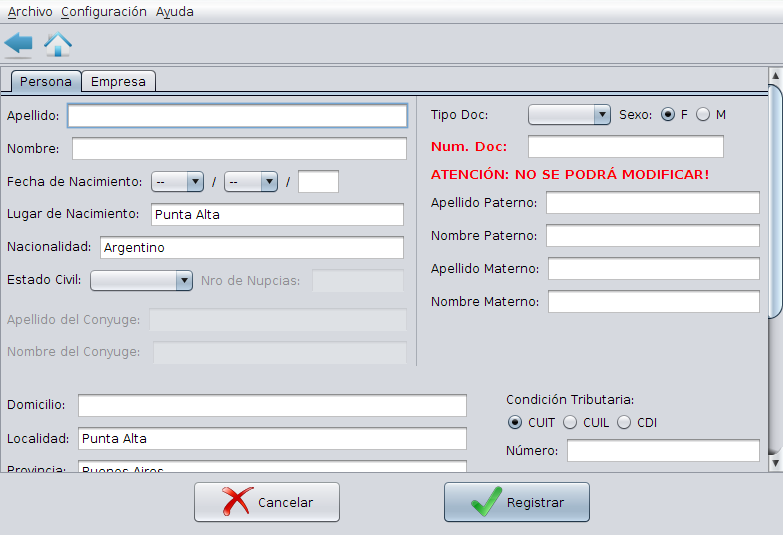This screenshot has height=535, width=783.
Task: Go to home via house icon
Action: [58, 44]
